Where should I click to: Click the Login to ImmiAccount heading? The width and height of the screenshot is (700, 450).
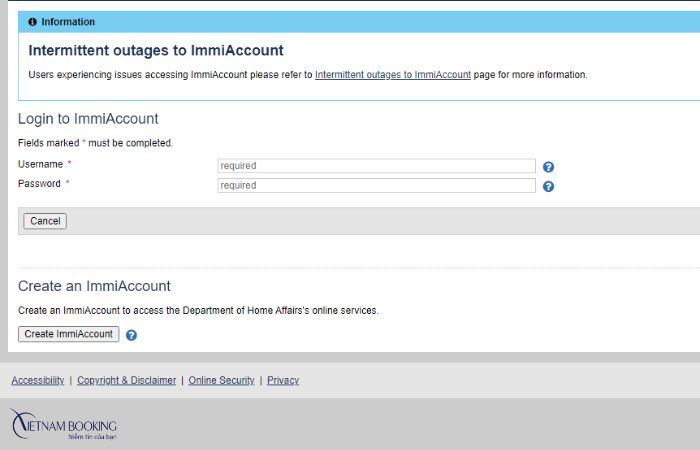point(88,119)
